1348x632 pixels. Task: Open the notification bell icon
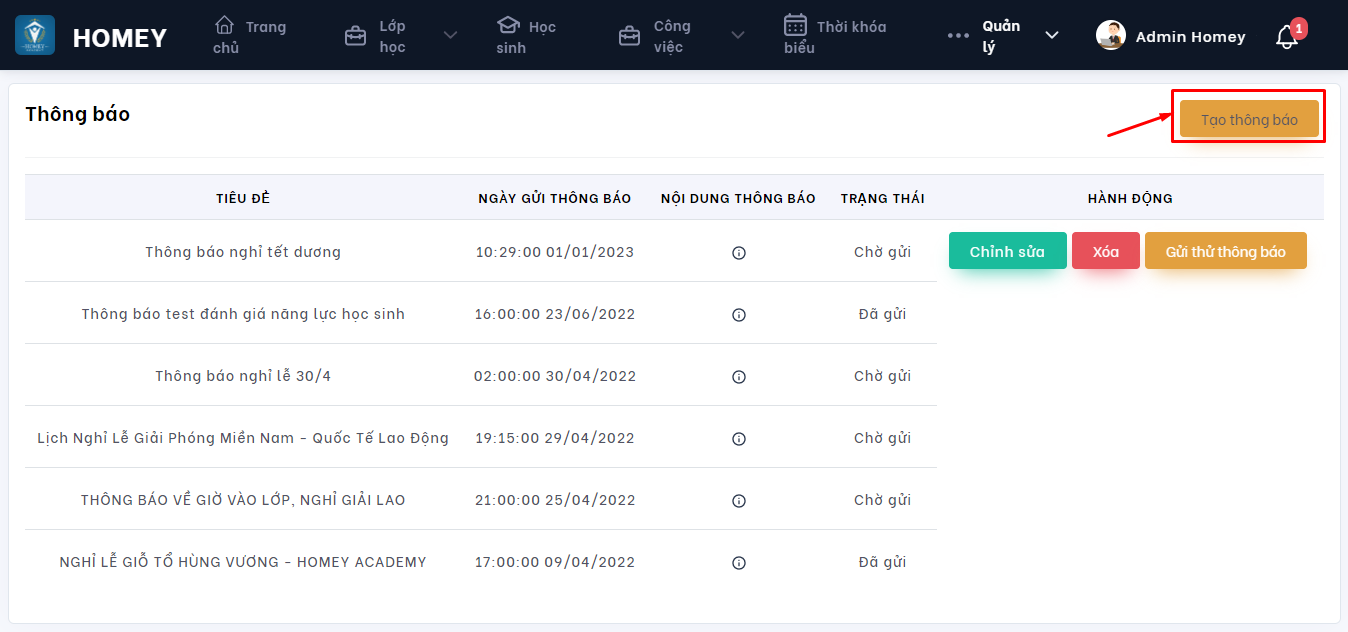pos(1286,37)
